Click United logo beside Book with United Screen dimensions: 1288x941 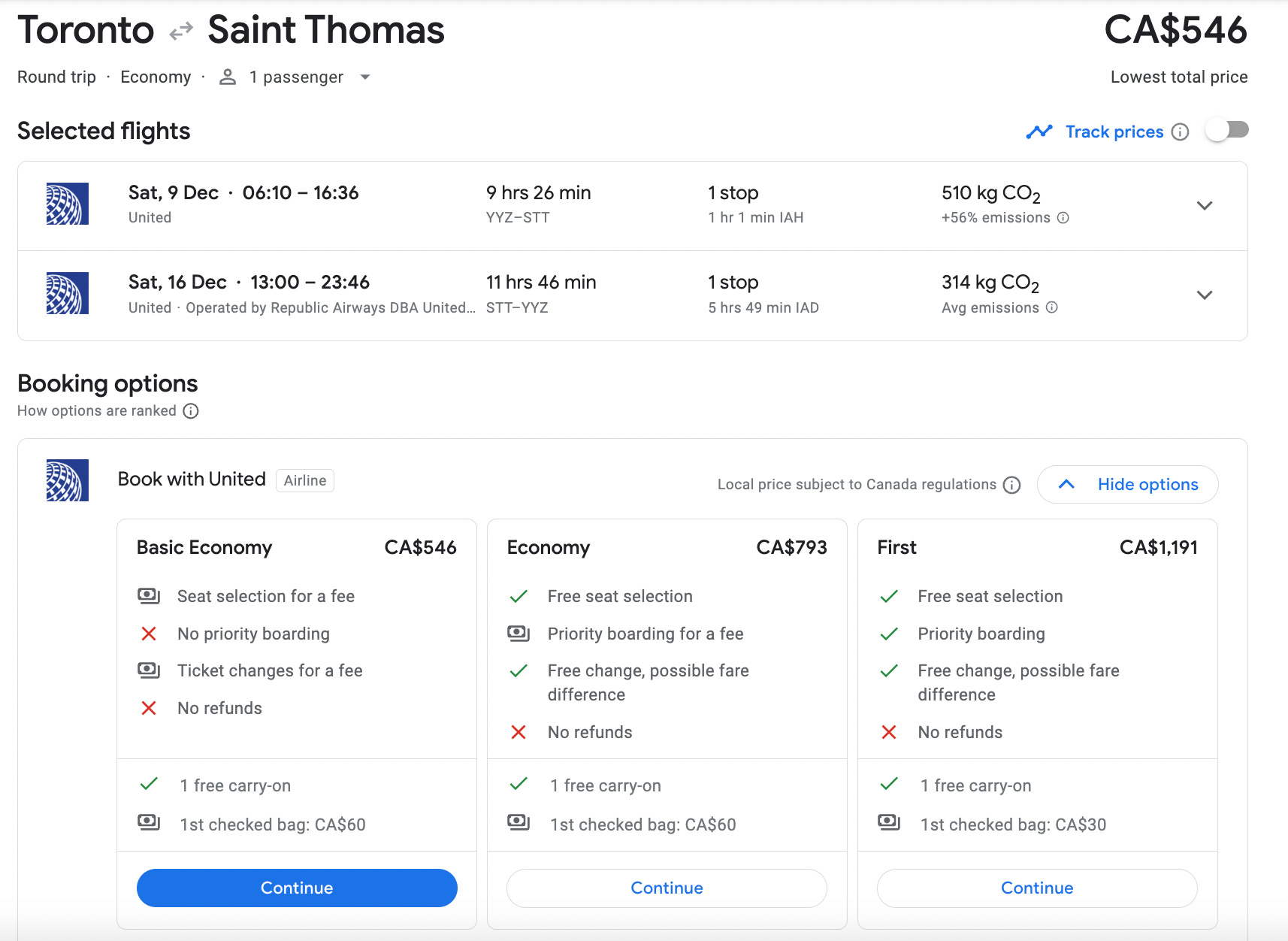pos(68,480)
